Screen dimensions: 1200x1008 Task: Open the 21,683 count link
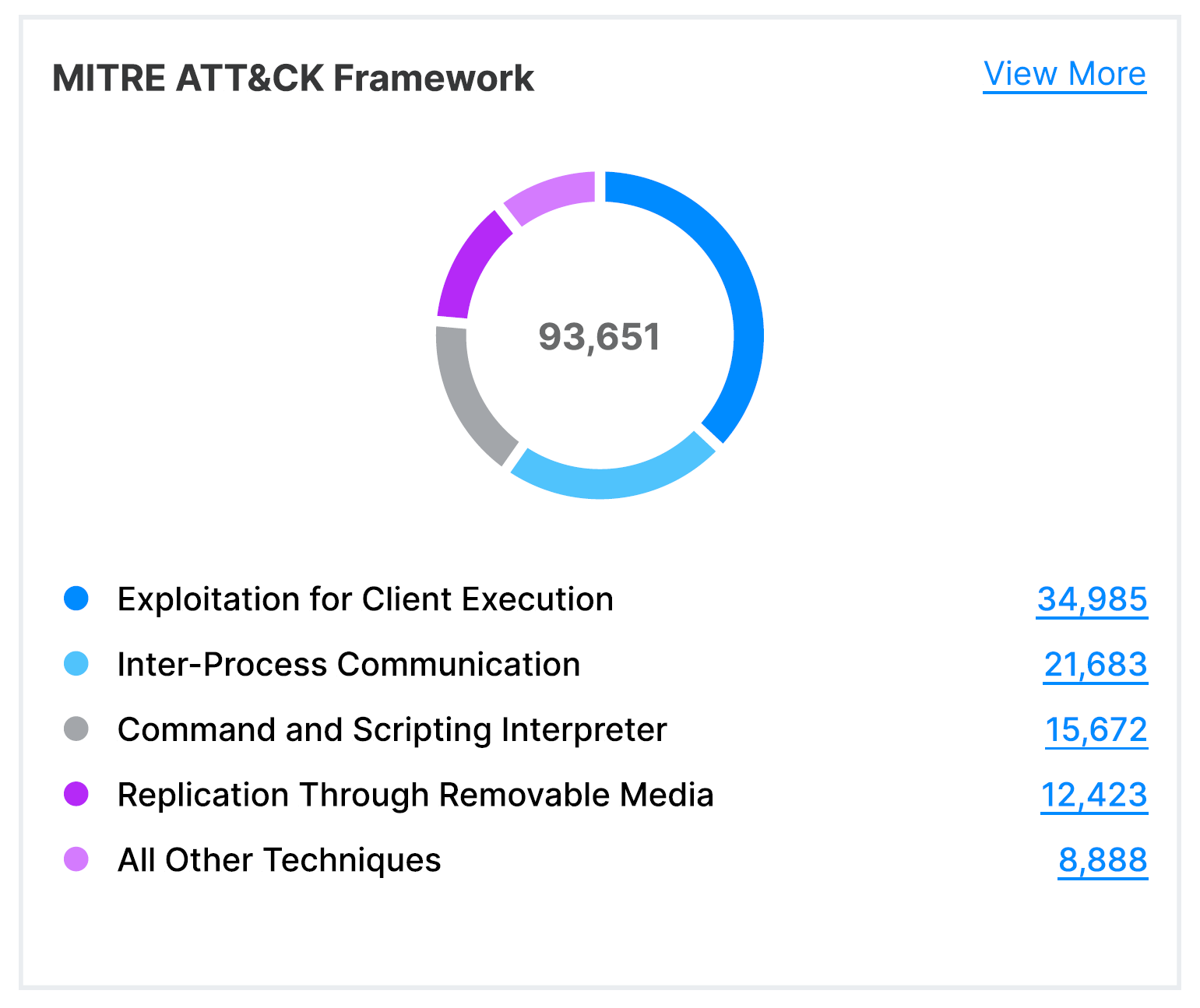[x=1095, y=665]
